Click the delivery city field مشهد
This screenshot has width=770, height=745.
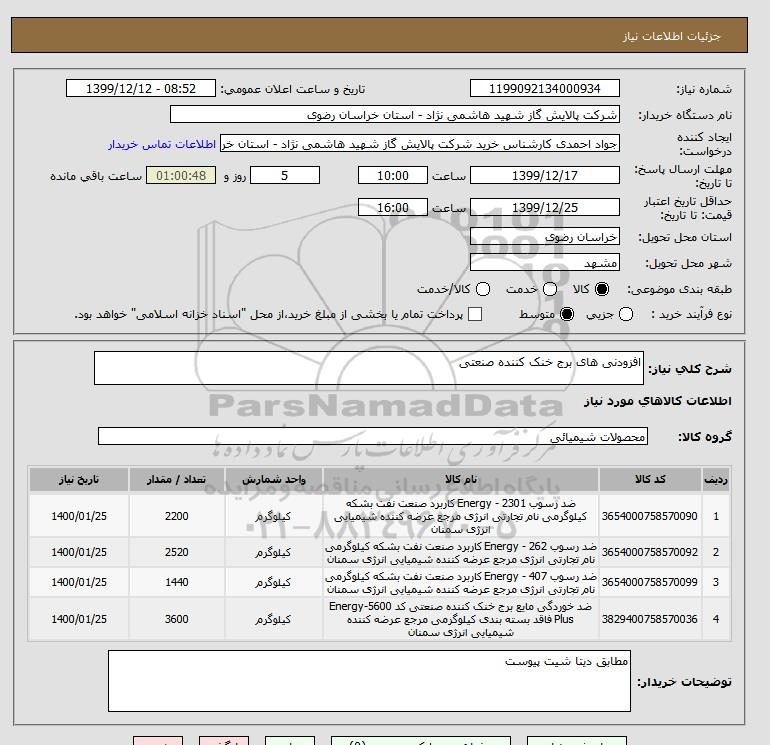[x=545, y=263]
